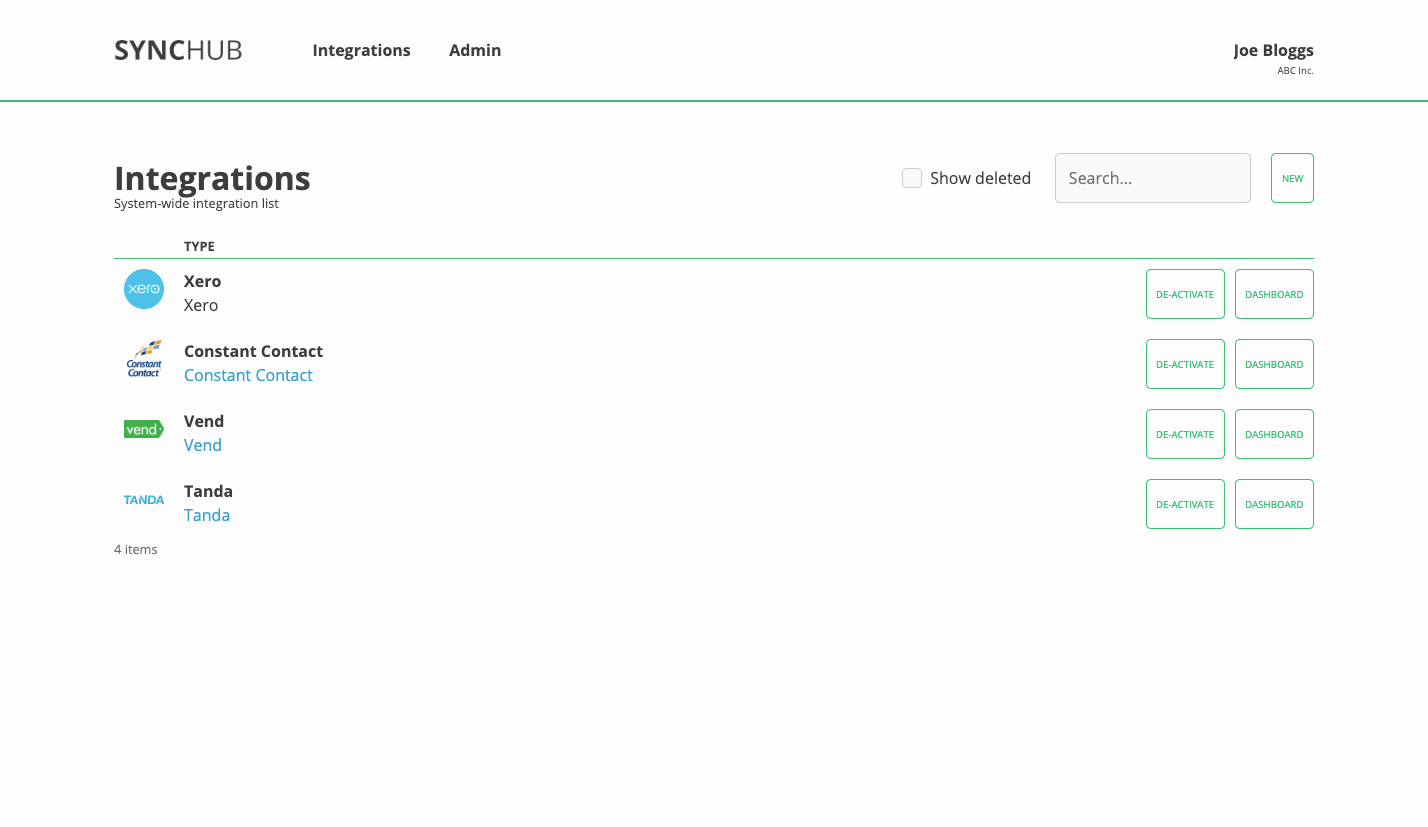De-activate the Constant Contact integration
This screenshot has height=827, width=1428.
click(x=1185, y=364)
